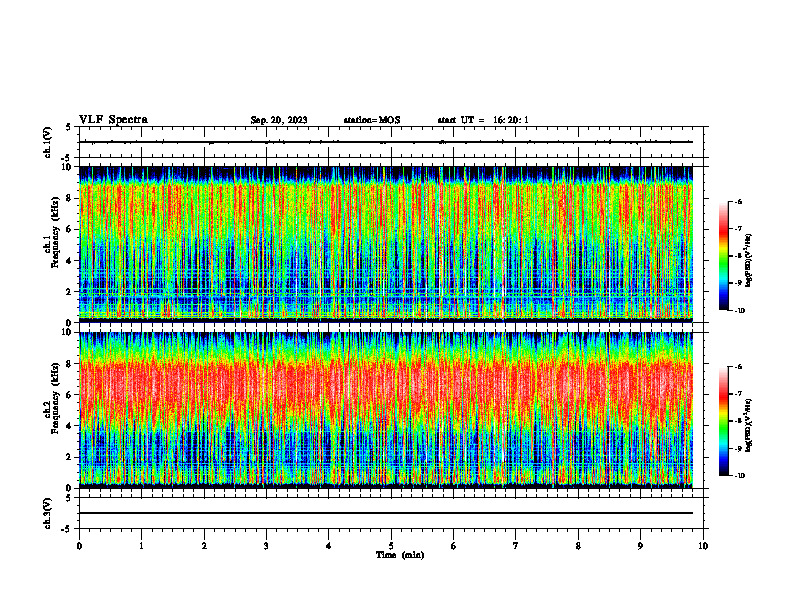Click the "Time (min)" axis label
Viewport: 792px width, 612px height.
400,555
